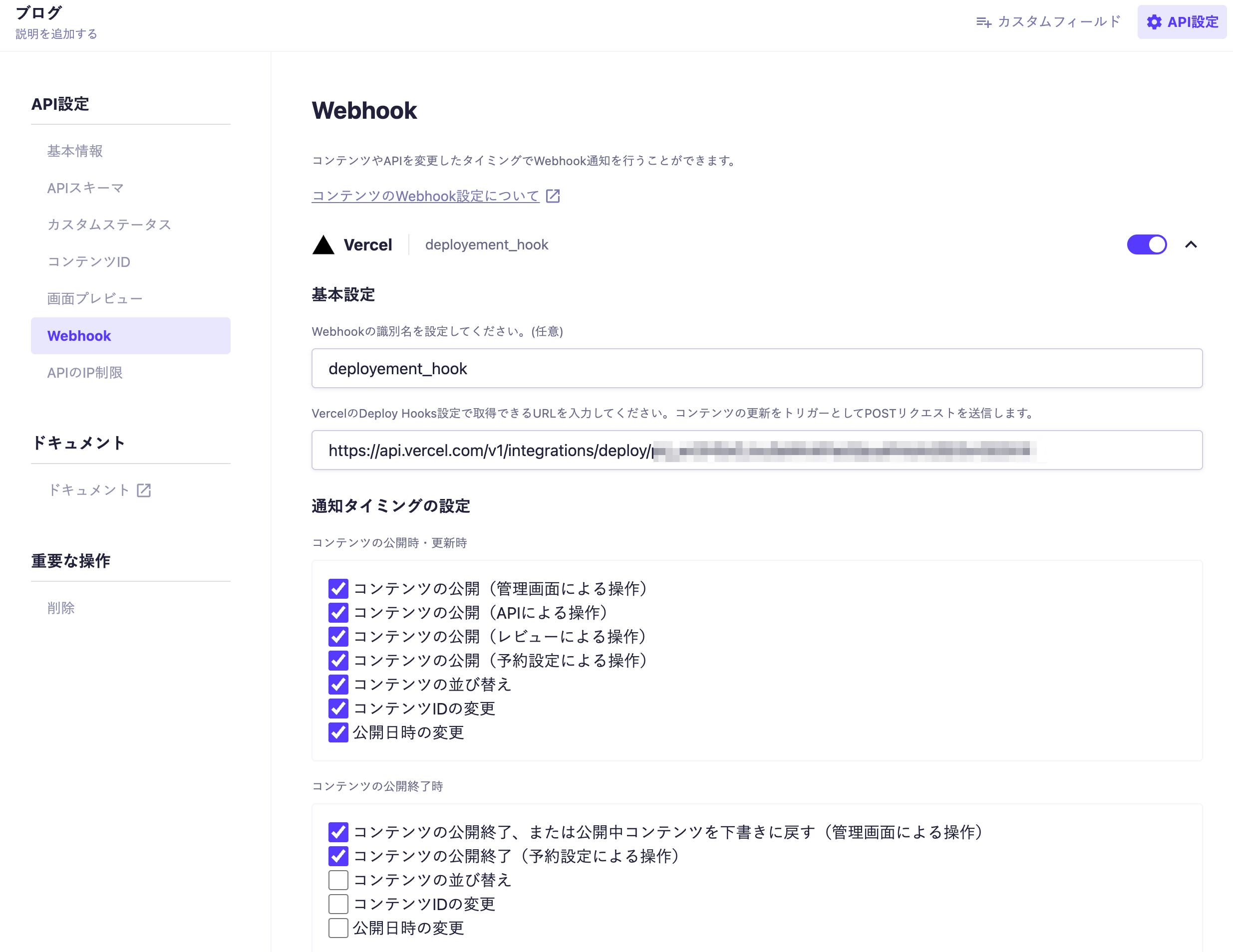Collapse the Vercel webhook section chevron

pyautogui.click(x=1191, y=244)
